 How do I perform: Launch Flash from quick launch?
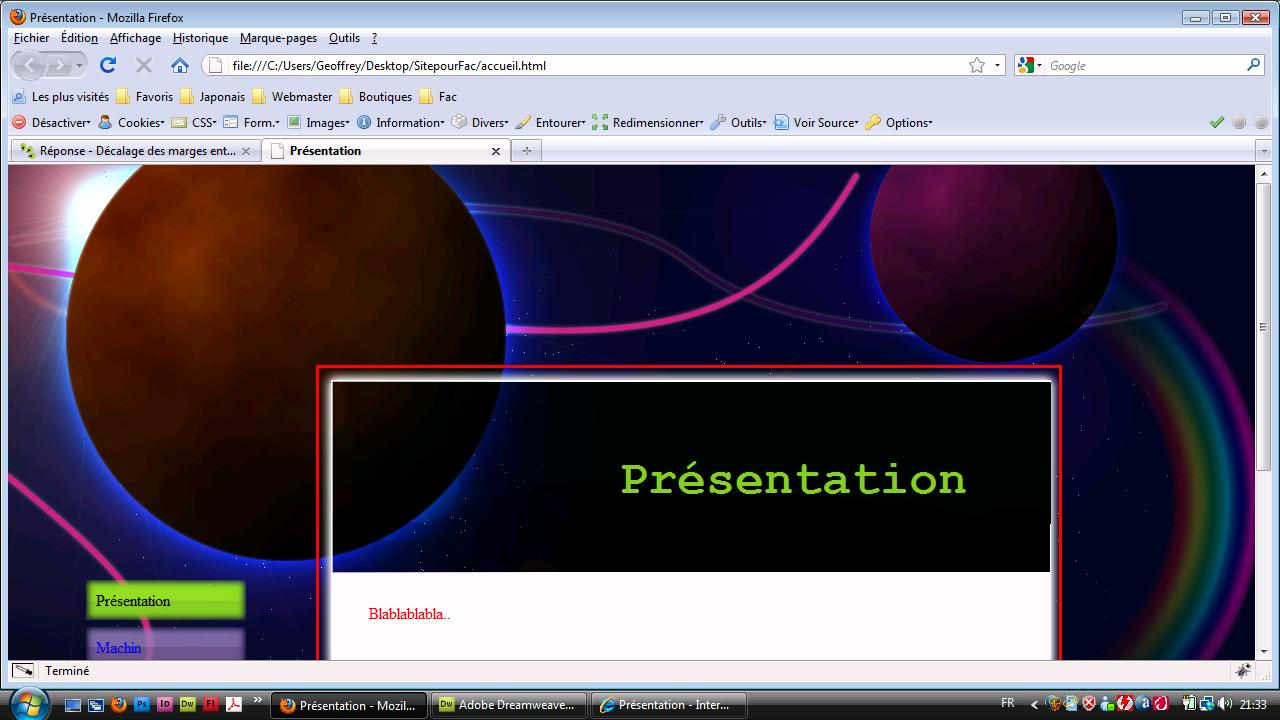tap(211, 704)
